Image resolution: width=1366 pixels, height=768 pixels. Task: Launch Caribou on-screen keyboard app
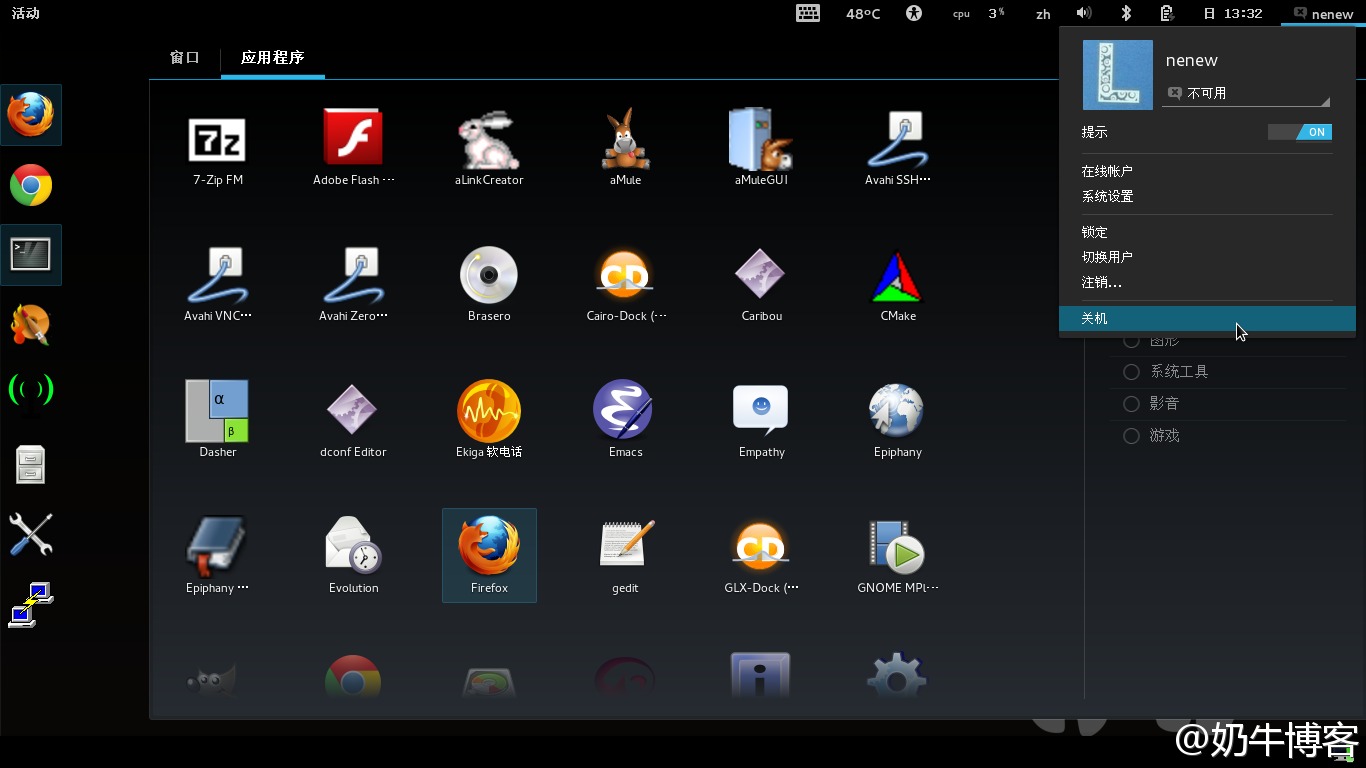(x=761, y=273)
